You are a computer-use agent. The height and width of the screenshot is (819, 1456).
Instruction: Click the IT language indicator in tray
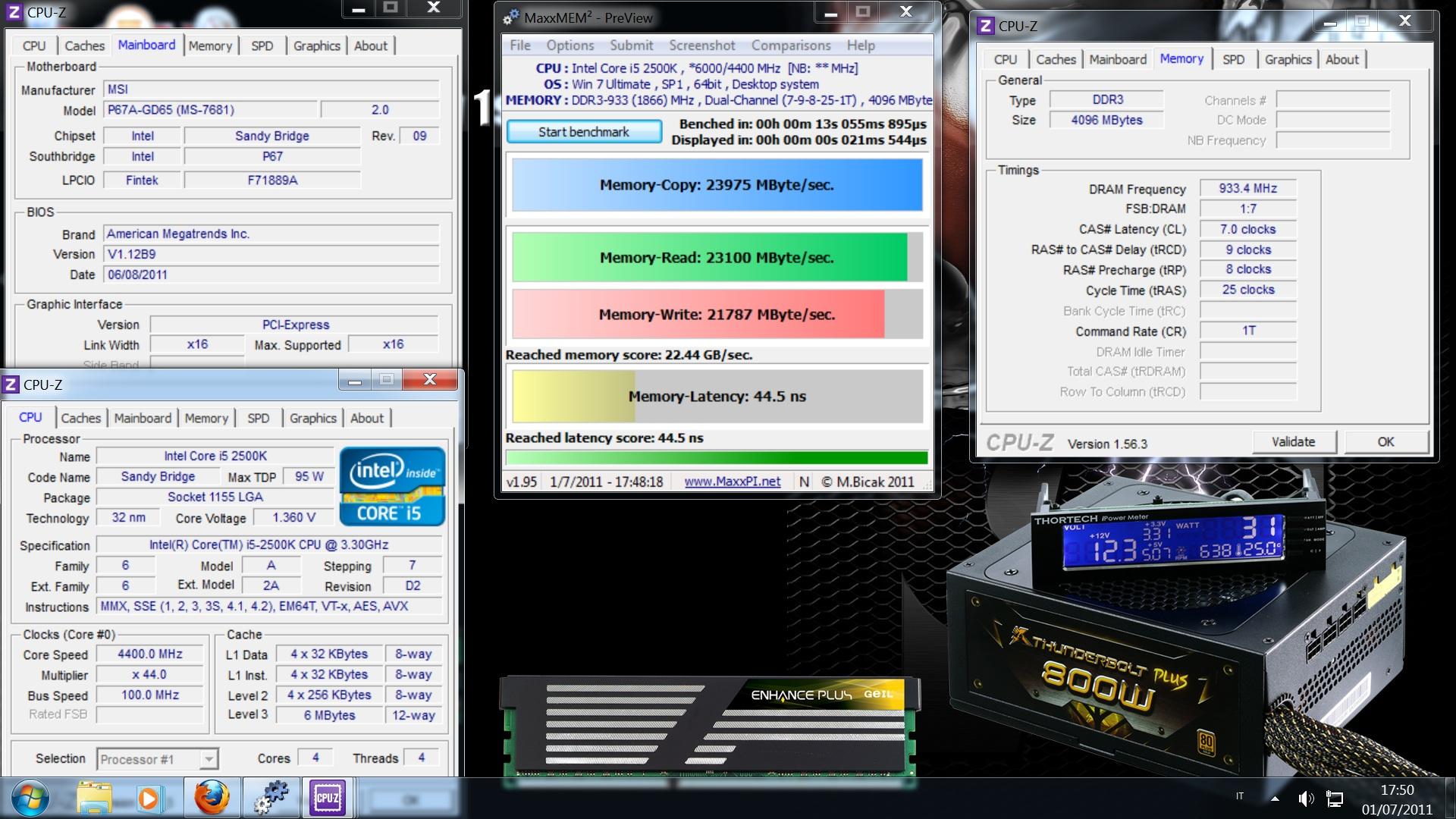click(1240, 796)
